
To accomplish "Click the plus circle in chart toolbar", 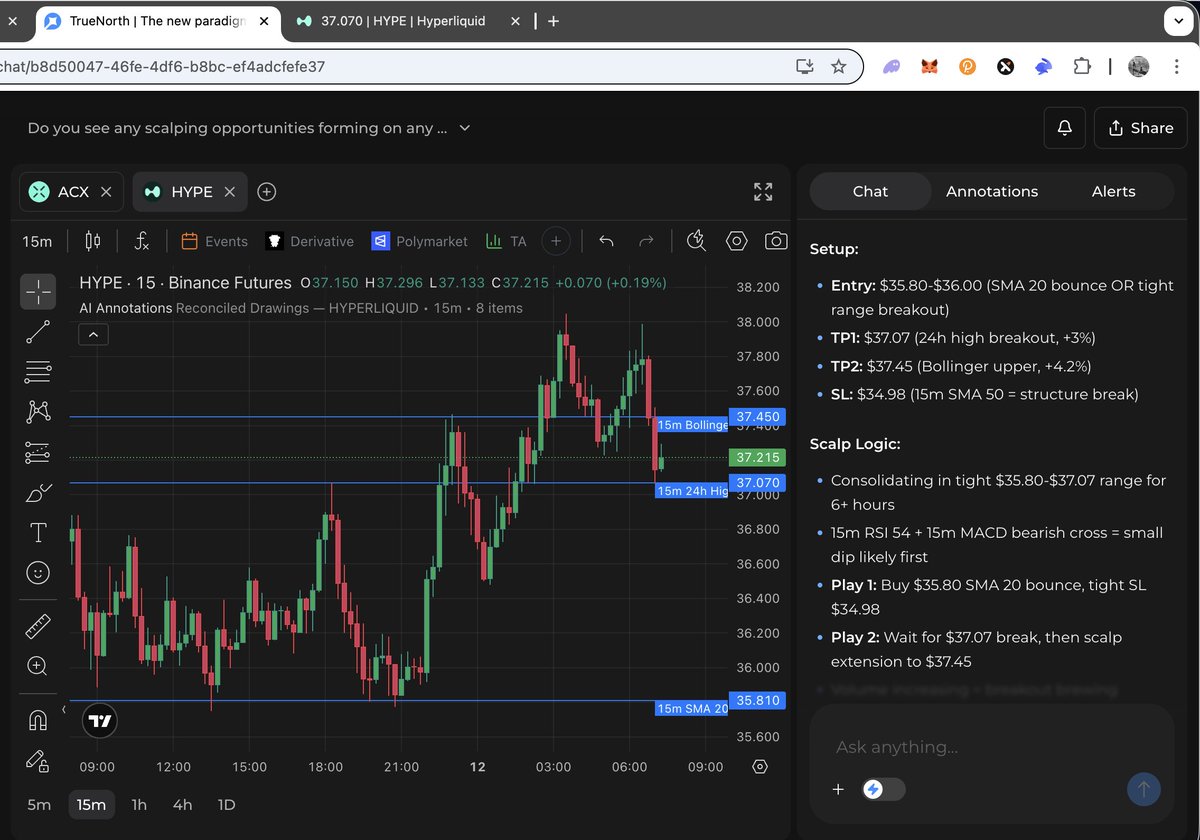I will click(x=556, y=241).
